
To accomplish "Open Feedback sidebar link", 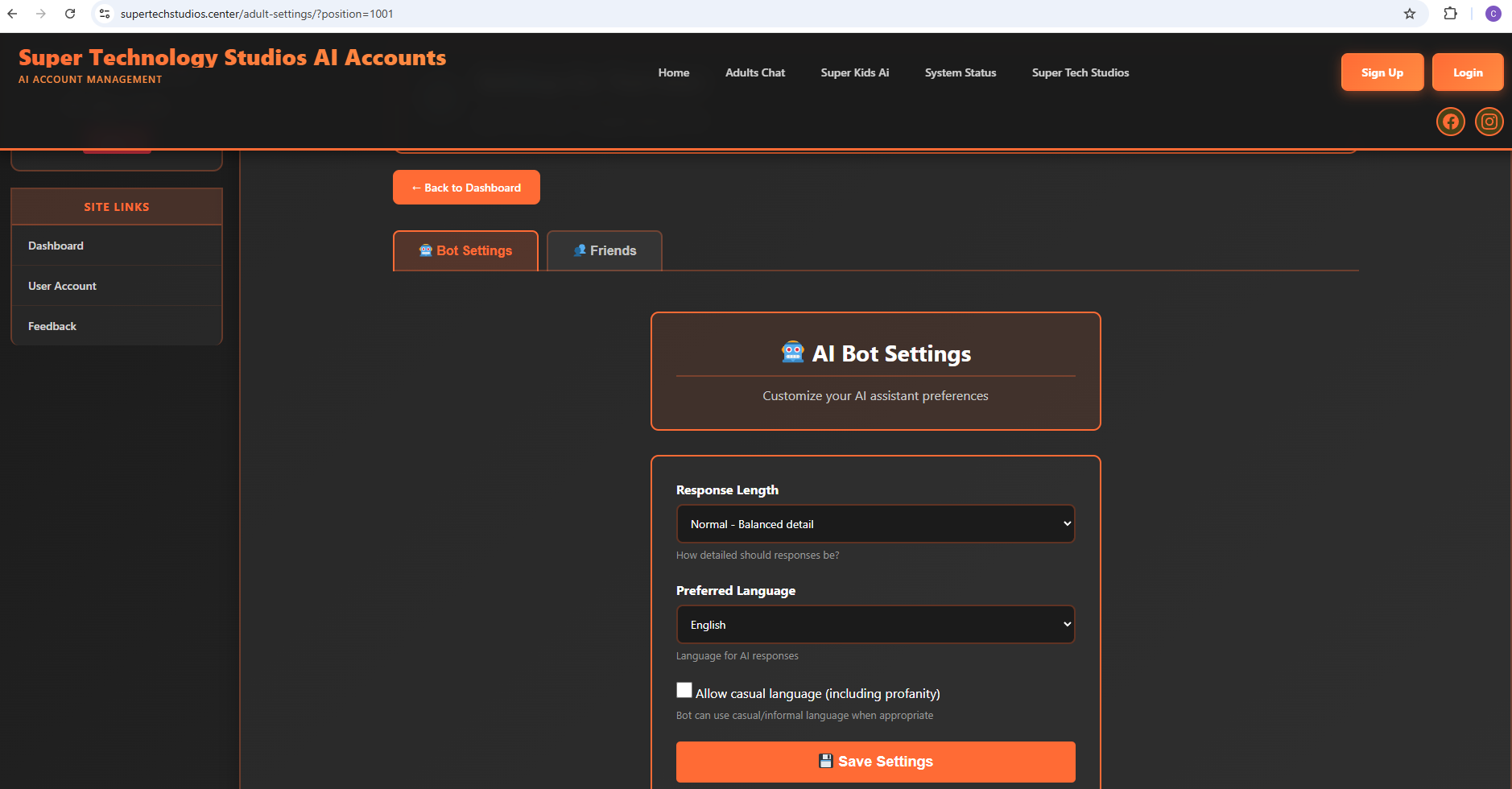I will click(117, 326).
